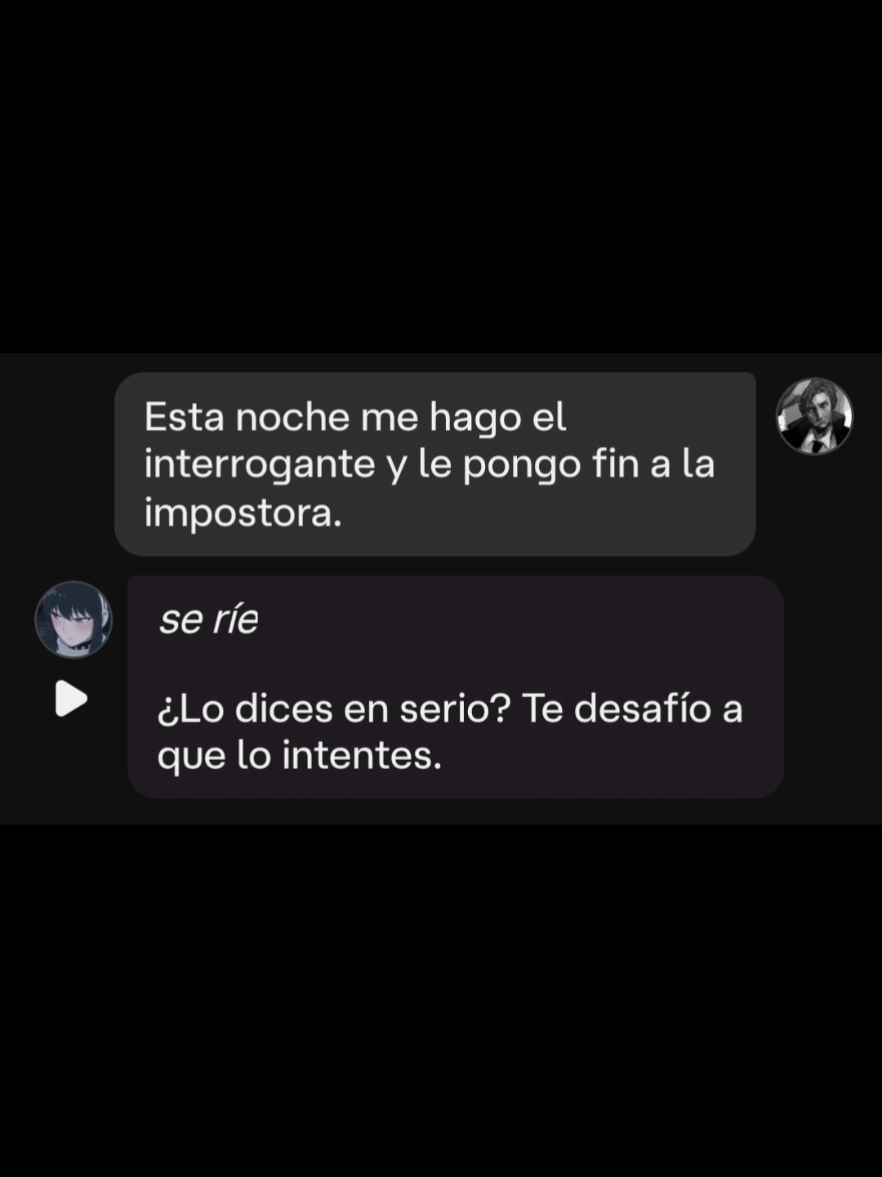Click the word 'hago' in first message
This screenshot has height=1177, width=882.
[x=475, y=417]
